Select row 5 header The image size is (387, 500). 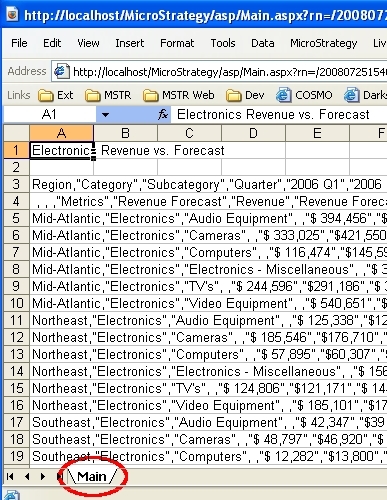16,218
